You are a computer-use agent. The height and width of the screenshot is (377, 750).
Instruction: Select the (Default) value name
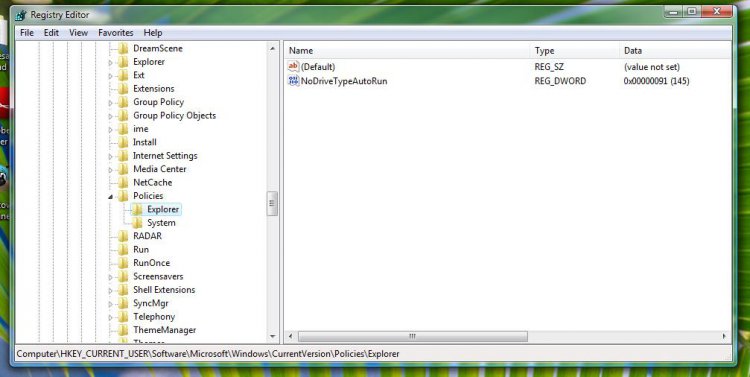(x=318, y=67)
